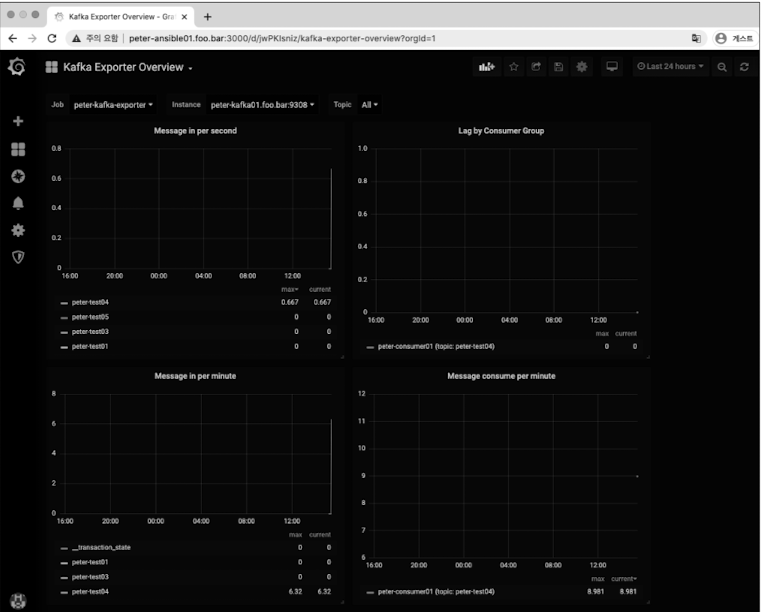Sort per minute legend by current column
Screen dimensions: 764x612
(x=320, y=535)
